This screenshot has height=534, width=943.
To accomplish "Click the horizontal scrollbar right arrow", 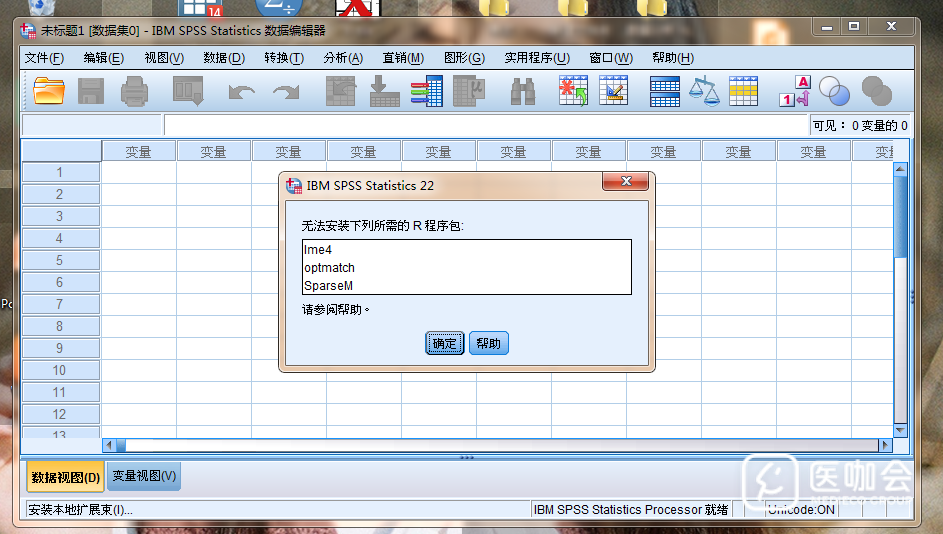I will coord(884,445).
